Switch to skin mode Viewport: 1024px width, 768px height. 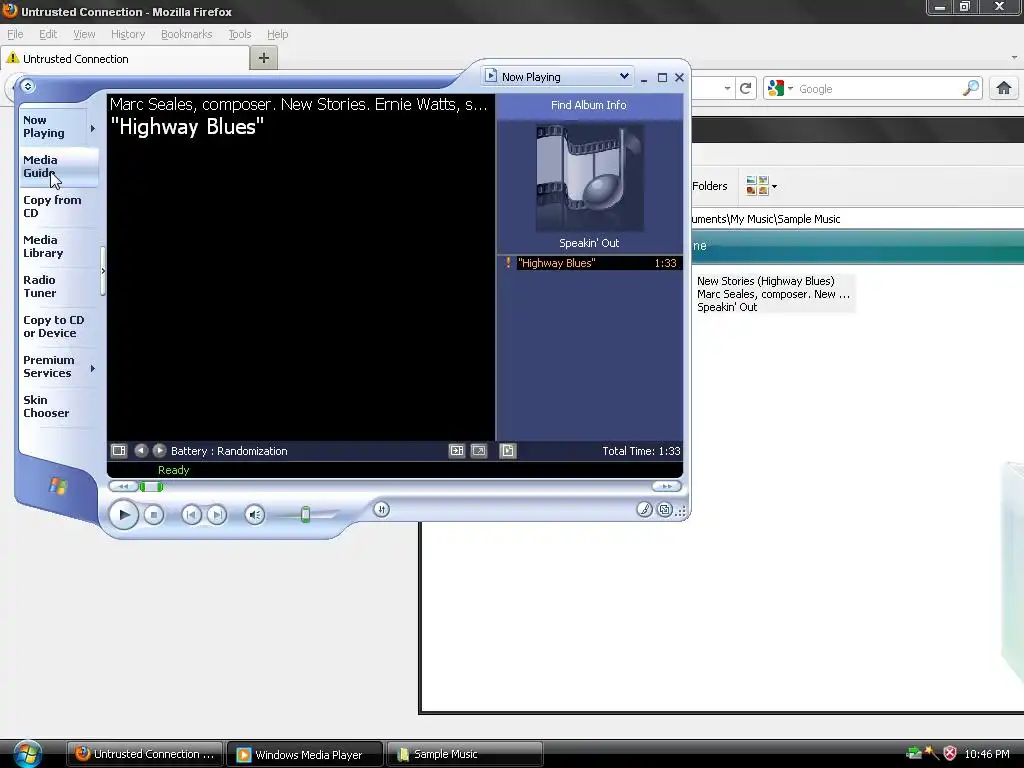664,509
